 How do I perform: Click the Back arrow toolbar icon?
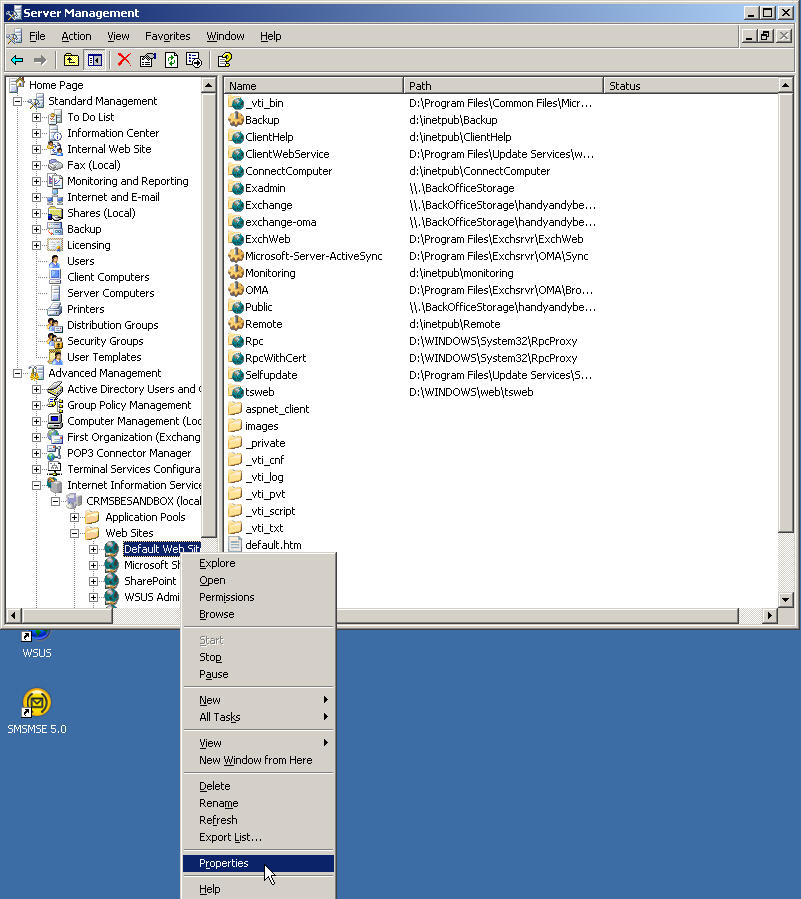coord(17,60)
